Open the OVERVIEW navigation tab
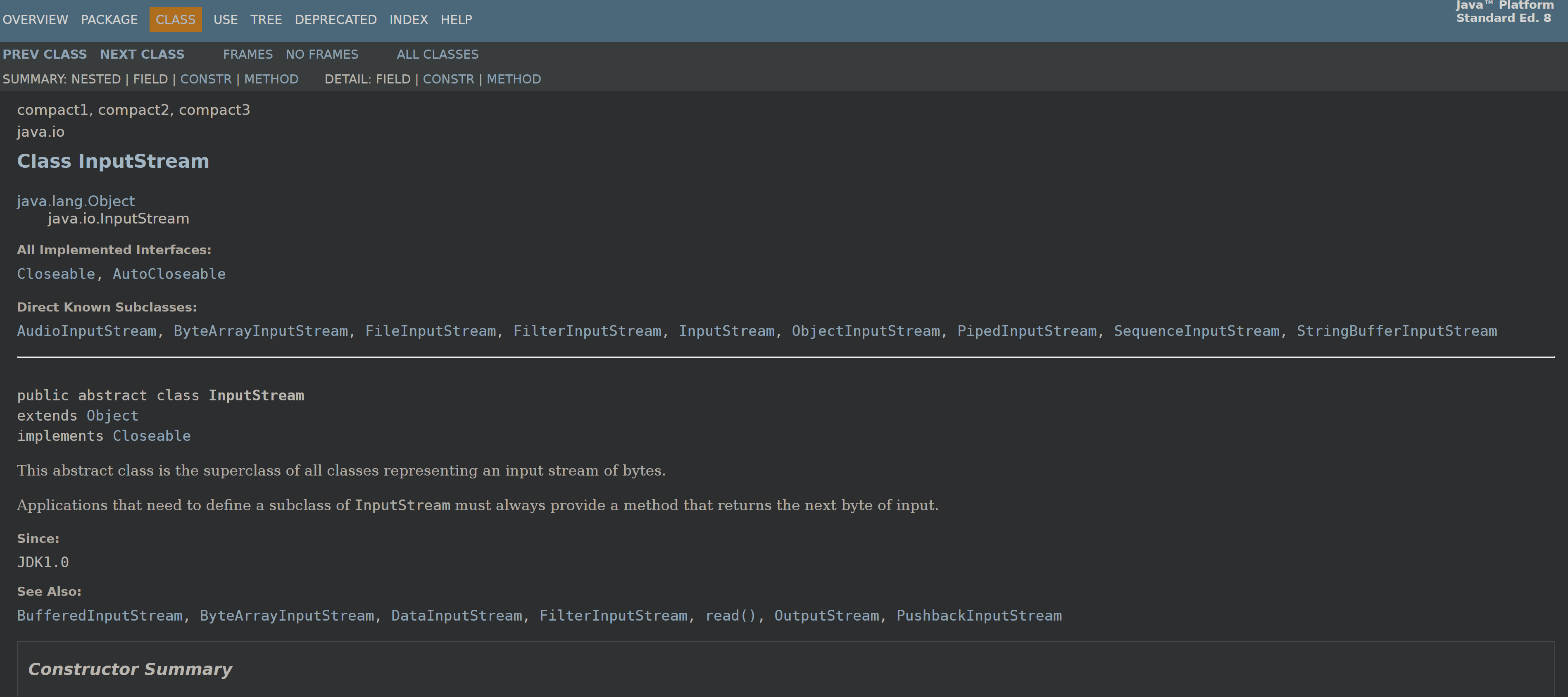Viewport: 1568px width, 697px height. pyautogui.click(x=35, y=19)
